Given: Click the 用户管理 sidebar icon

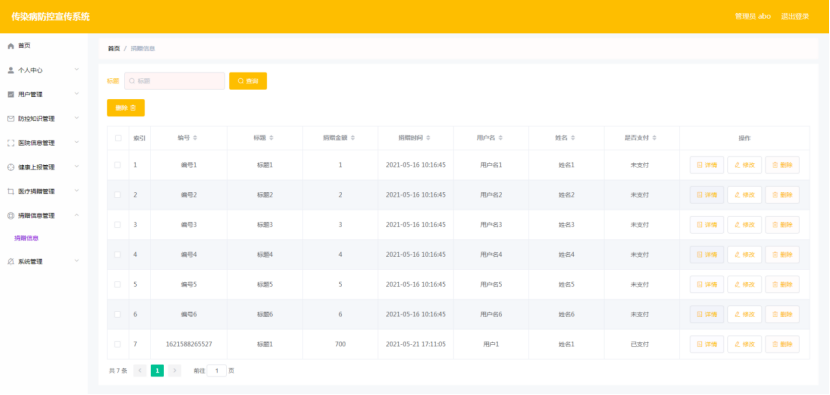Looking at the screenshot, I should pyautogui.click(x=11, y=94).
